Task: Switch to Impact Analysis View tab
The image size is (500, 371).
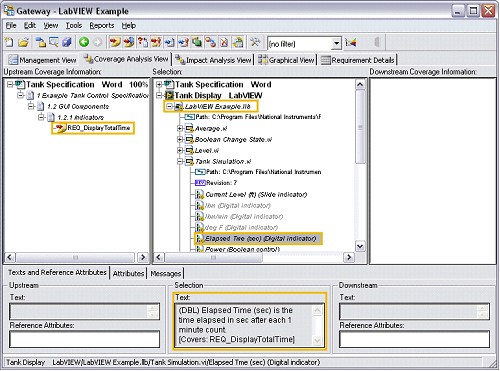Action: click(213, 60)
